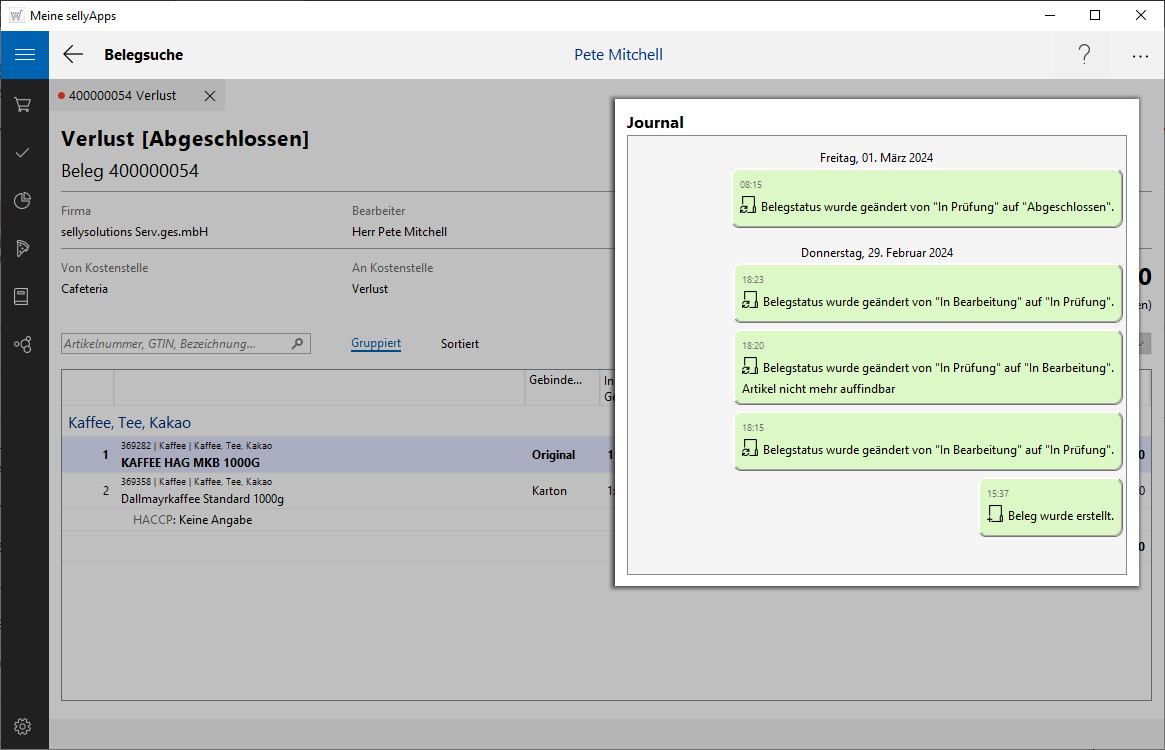The width and height of the screenshot is (1165, 750).
Task: Select the 400000054 Verlust tab
Action: coord(122,96)
